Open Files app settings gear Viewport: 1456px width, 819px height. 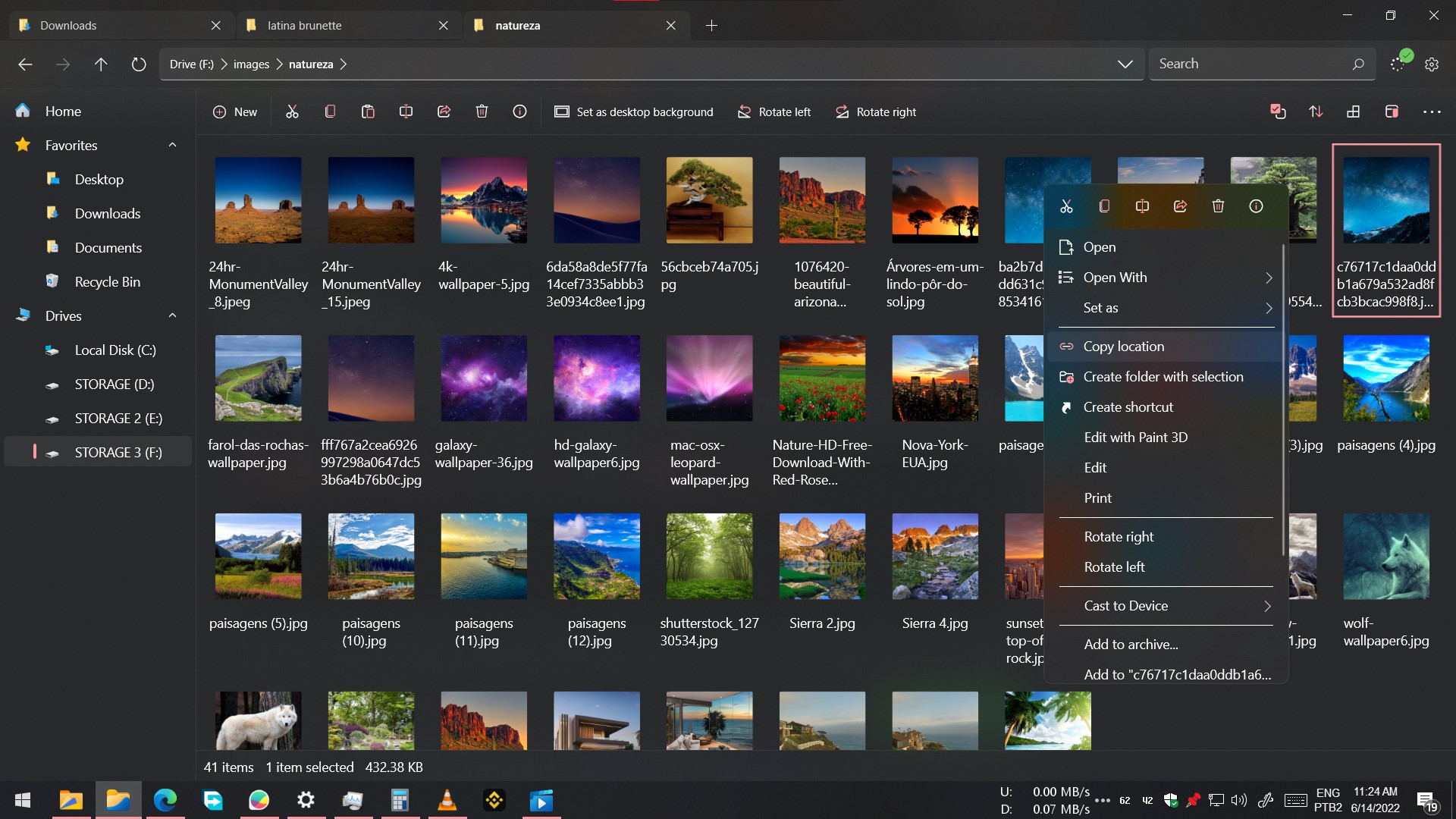1432,64
